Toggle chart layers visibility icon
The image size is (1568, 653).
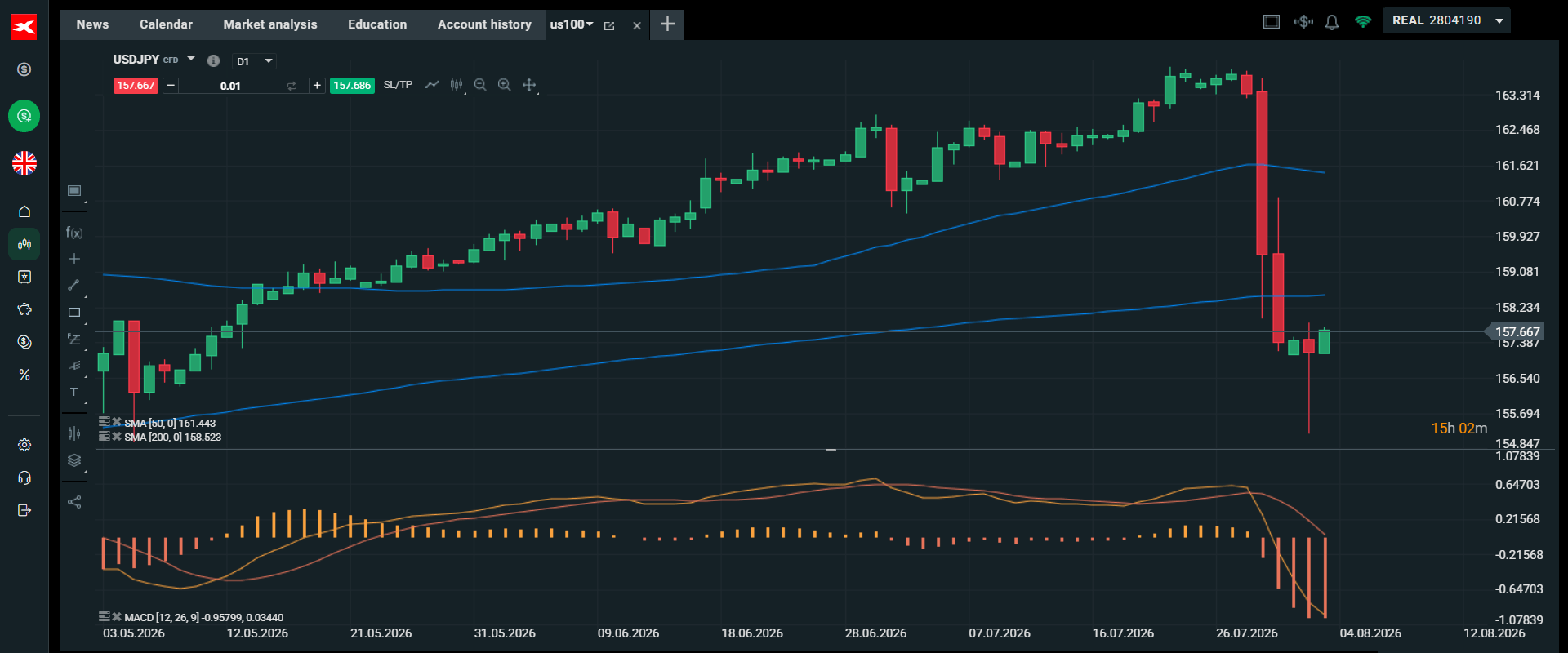click(74, 460)
